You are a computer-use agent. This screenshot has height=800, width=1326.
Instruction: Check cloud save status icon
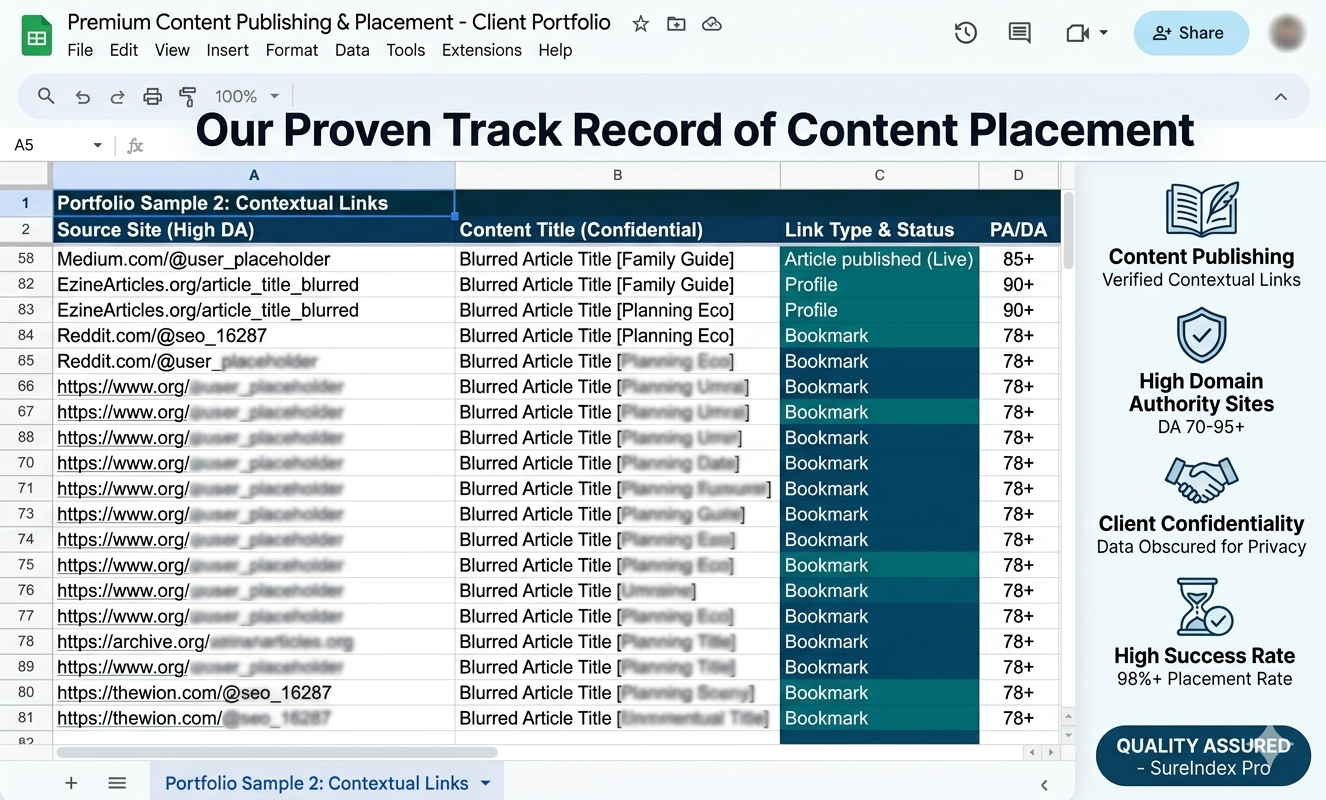coord(711,23)
